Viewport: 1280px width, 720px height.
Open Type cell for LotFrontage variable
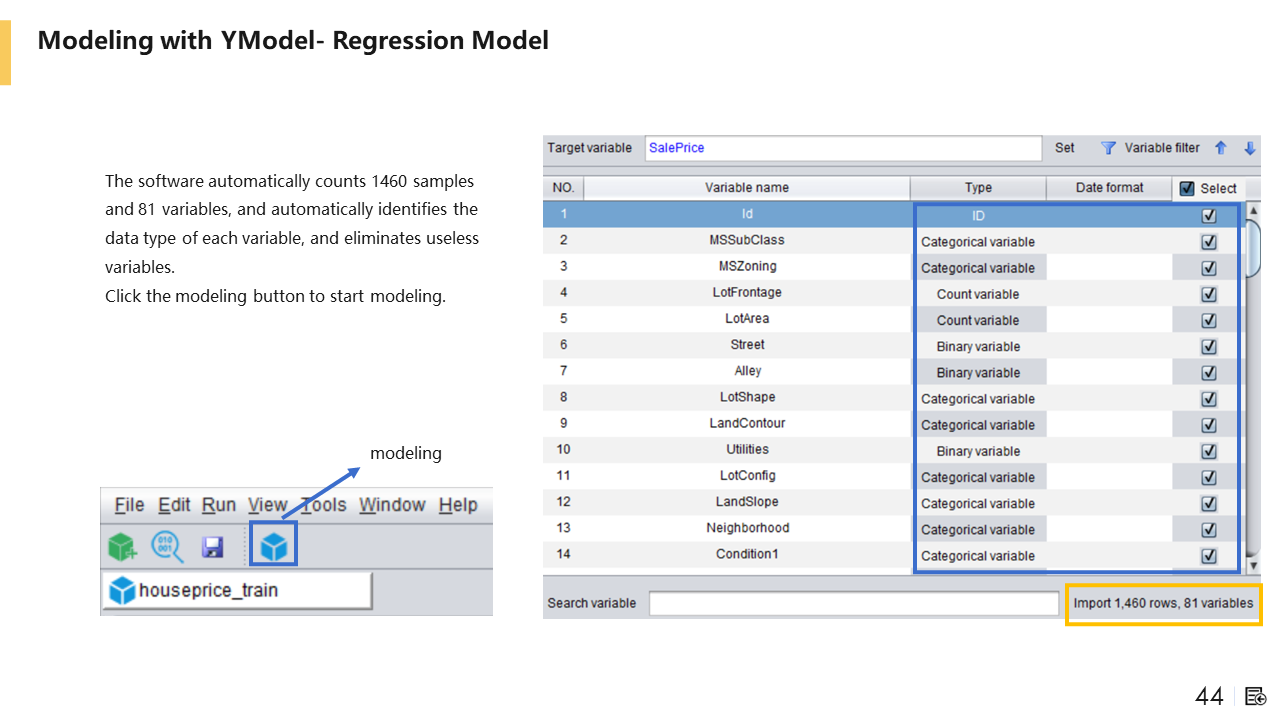pyautogui.click(x=978, y=294)
